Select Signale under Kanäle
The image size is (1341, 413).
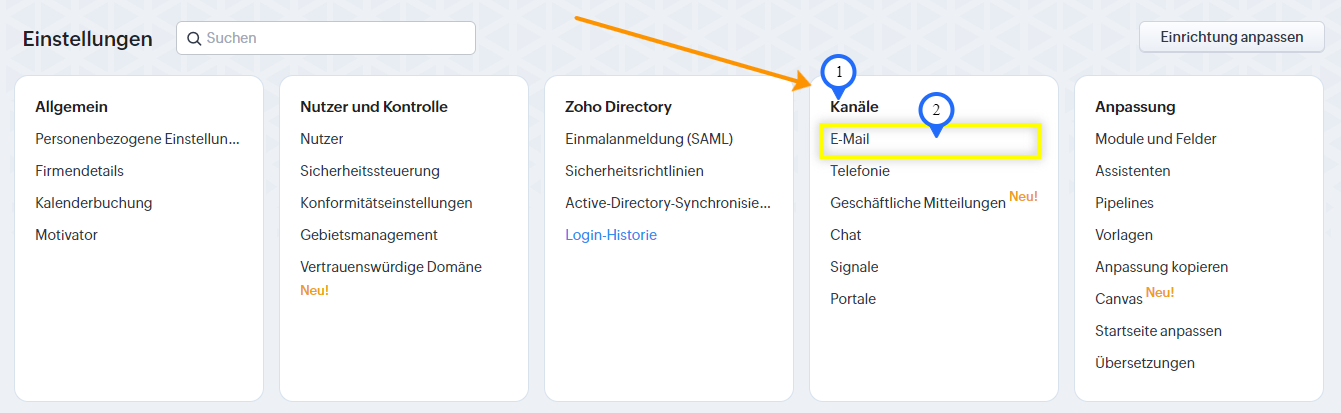[854, 267]
